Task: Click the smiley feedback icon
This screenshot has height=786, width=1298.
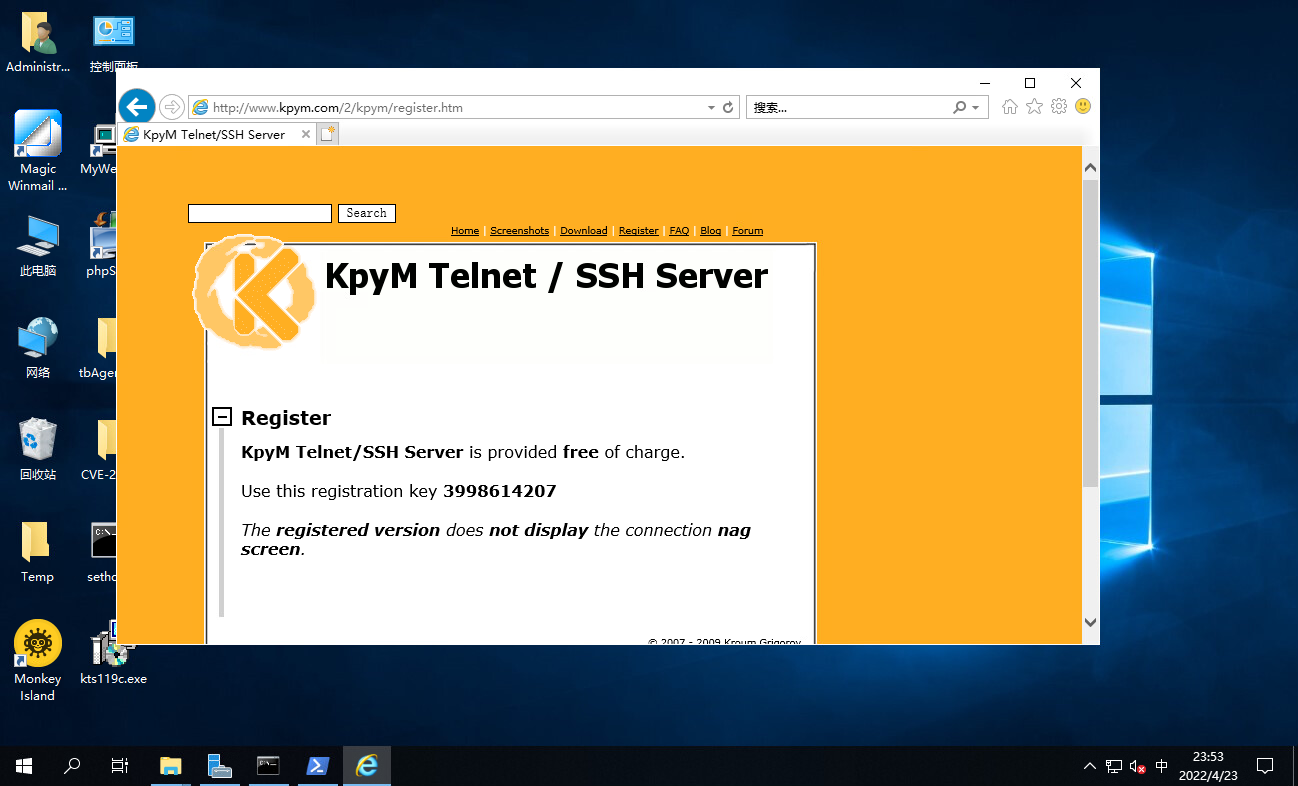Action: pyautogui.click(x=1083, y=106)
